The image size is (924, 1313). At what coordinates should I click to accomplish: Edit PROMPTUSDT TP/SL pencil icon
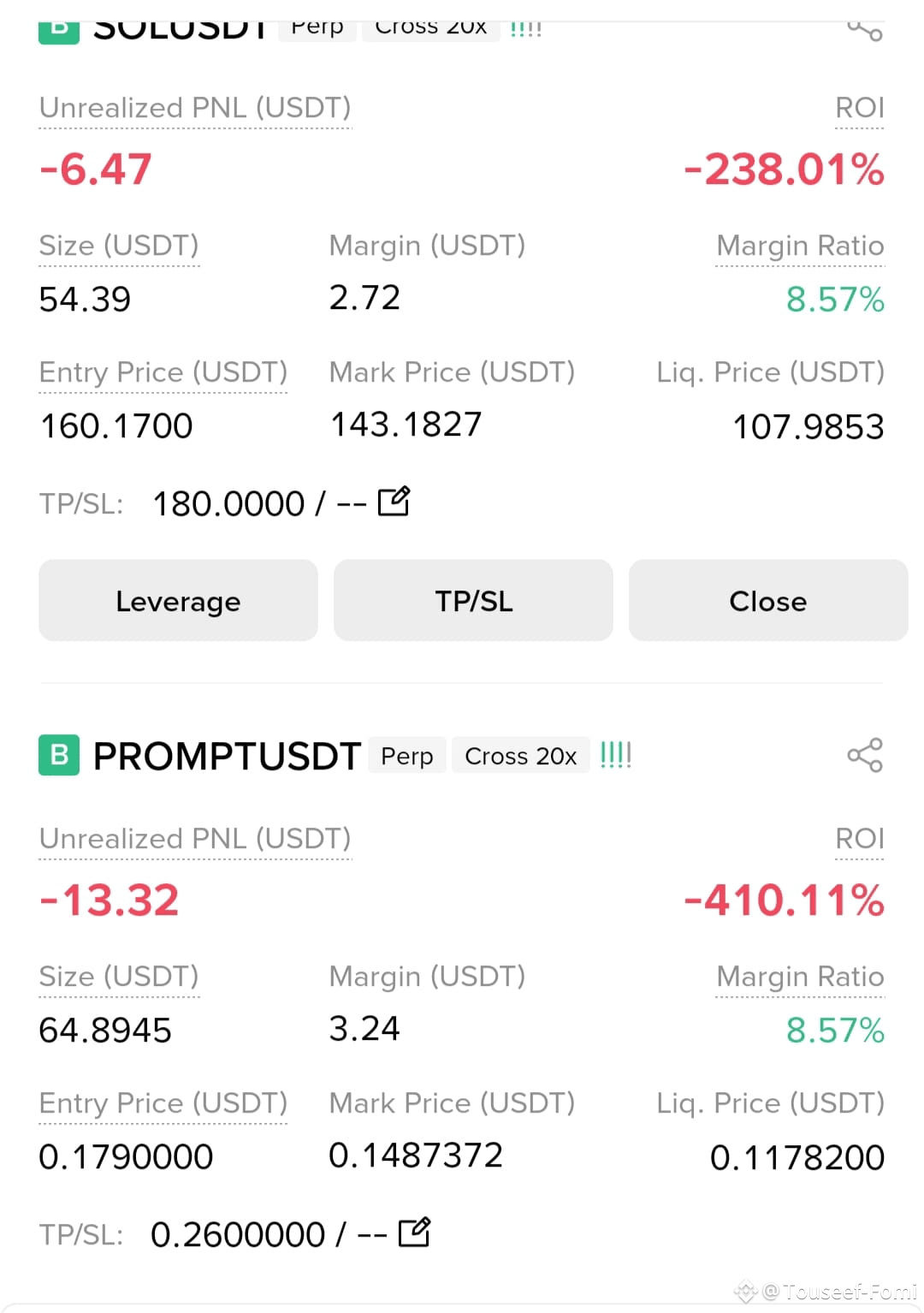(415, 1233)
